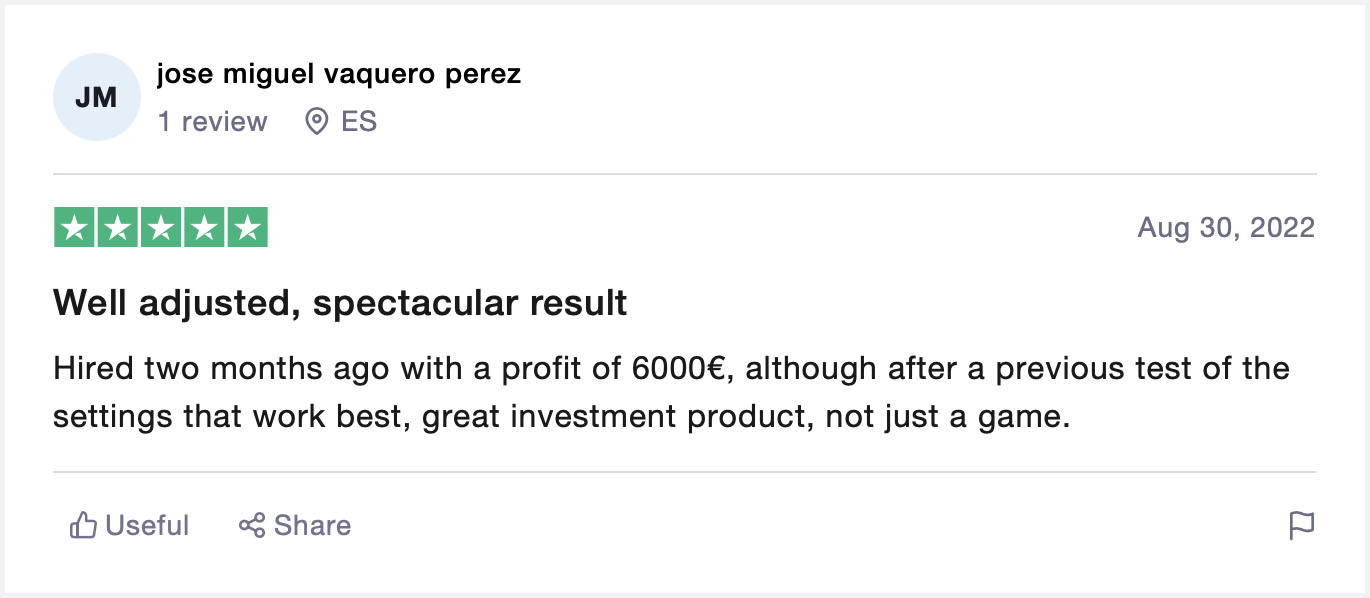Click the Aug 30, 2022 review date
This screenshot has width=1370, height=598.
point(1226,228)
